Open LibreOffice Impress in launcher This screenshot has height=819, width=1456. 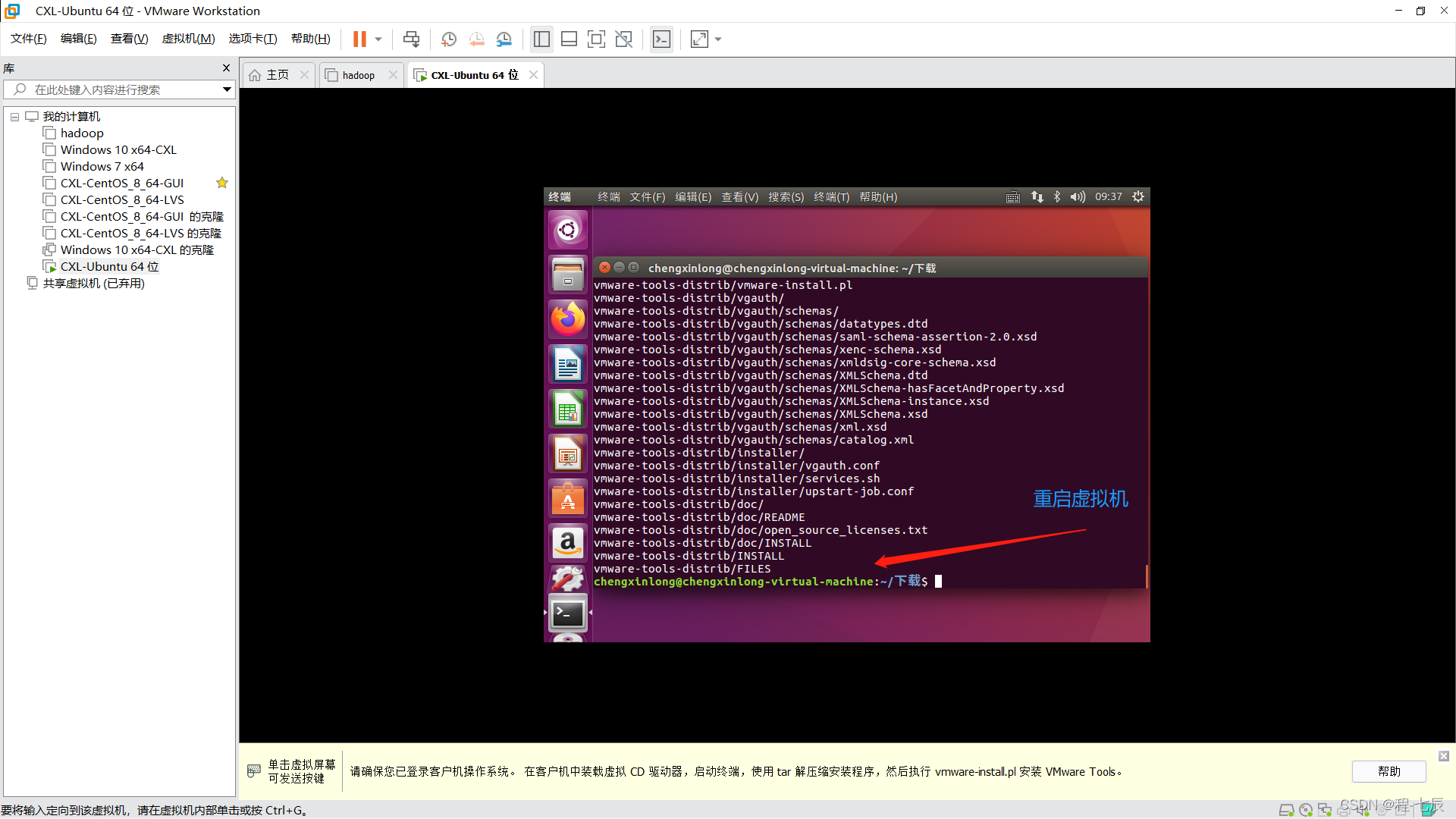click(568, 453)
